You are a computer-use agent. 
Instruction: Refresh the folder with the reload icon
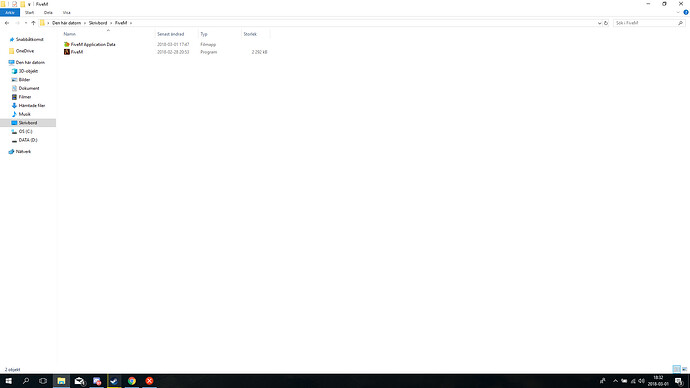point(606,23)
